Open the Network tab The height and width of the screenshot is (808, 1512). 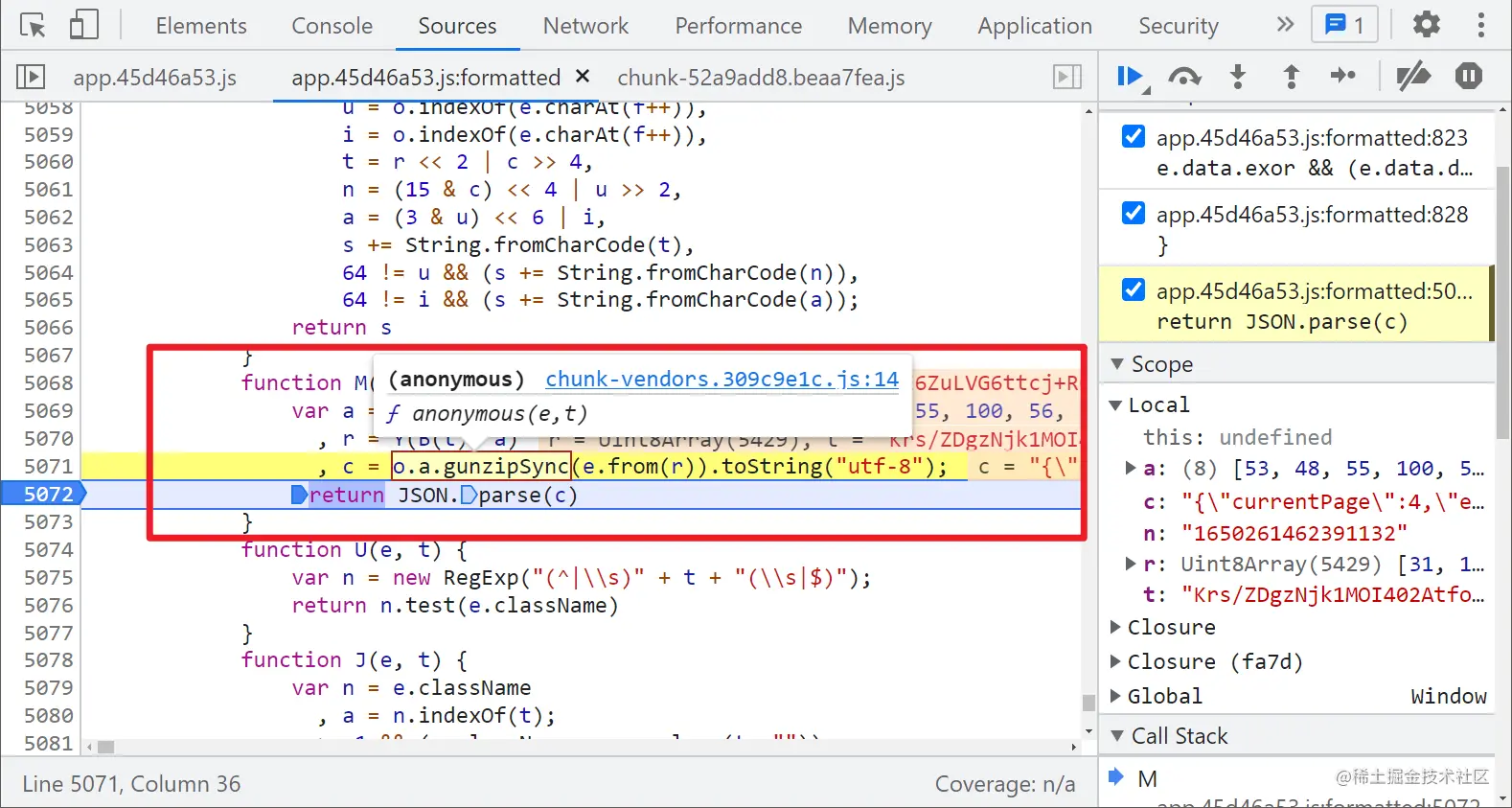585,26
